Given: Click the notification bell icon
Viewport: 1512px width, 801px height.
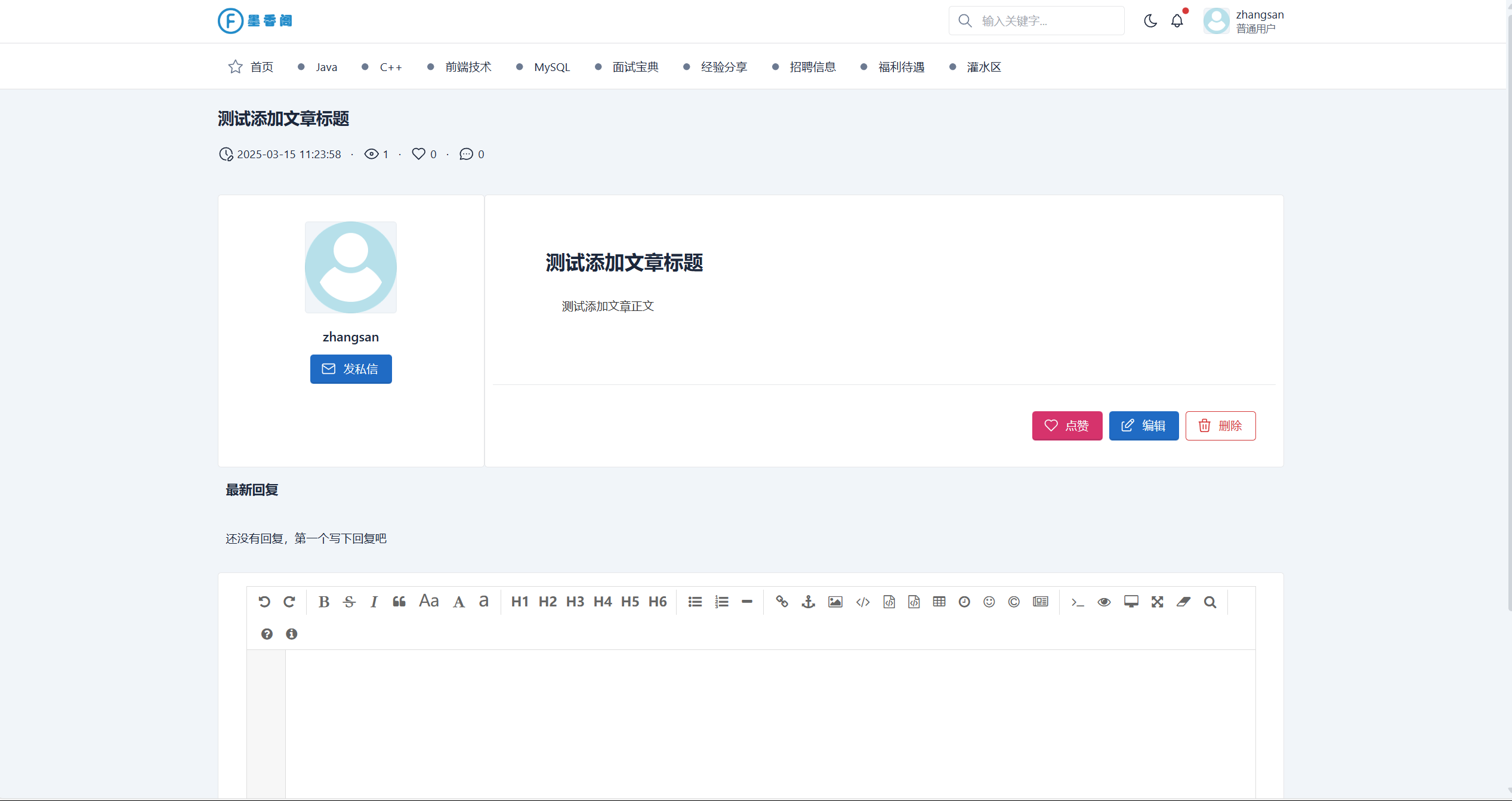Looking at the screenshot, I should (1177, 21).
